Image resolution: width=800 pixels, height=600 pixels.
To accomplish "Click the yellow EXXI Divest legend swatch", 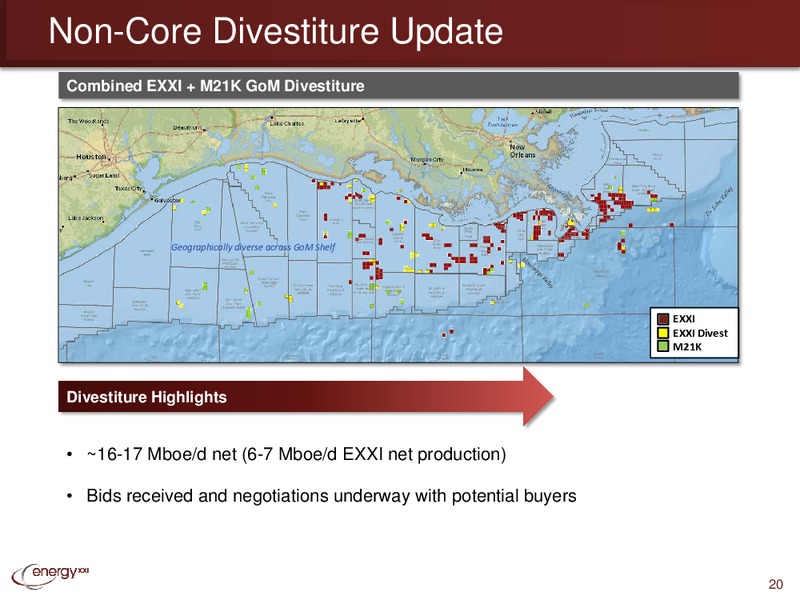I will click(663, 333).
